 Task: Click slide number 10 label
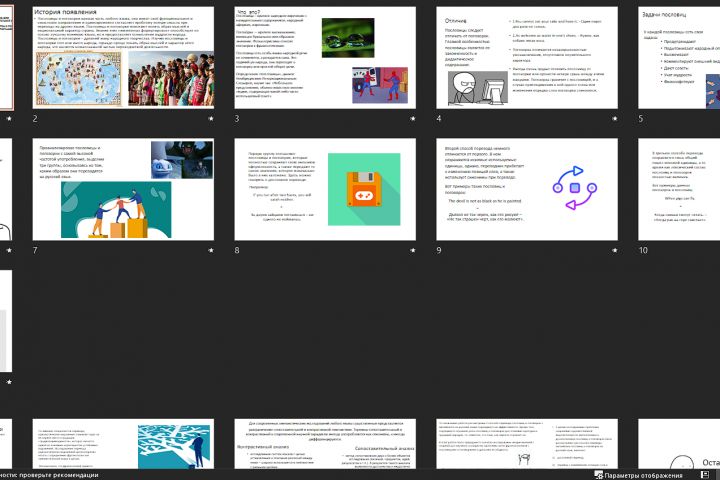[x=643, y=250]
